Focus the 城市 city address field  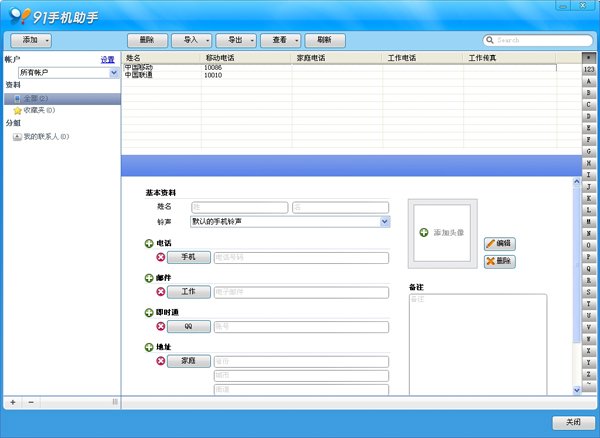tap(302, 376)
